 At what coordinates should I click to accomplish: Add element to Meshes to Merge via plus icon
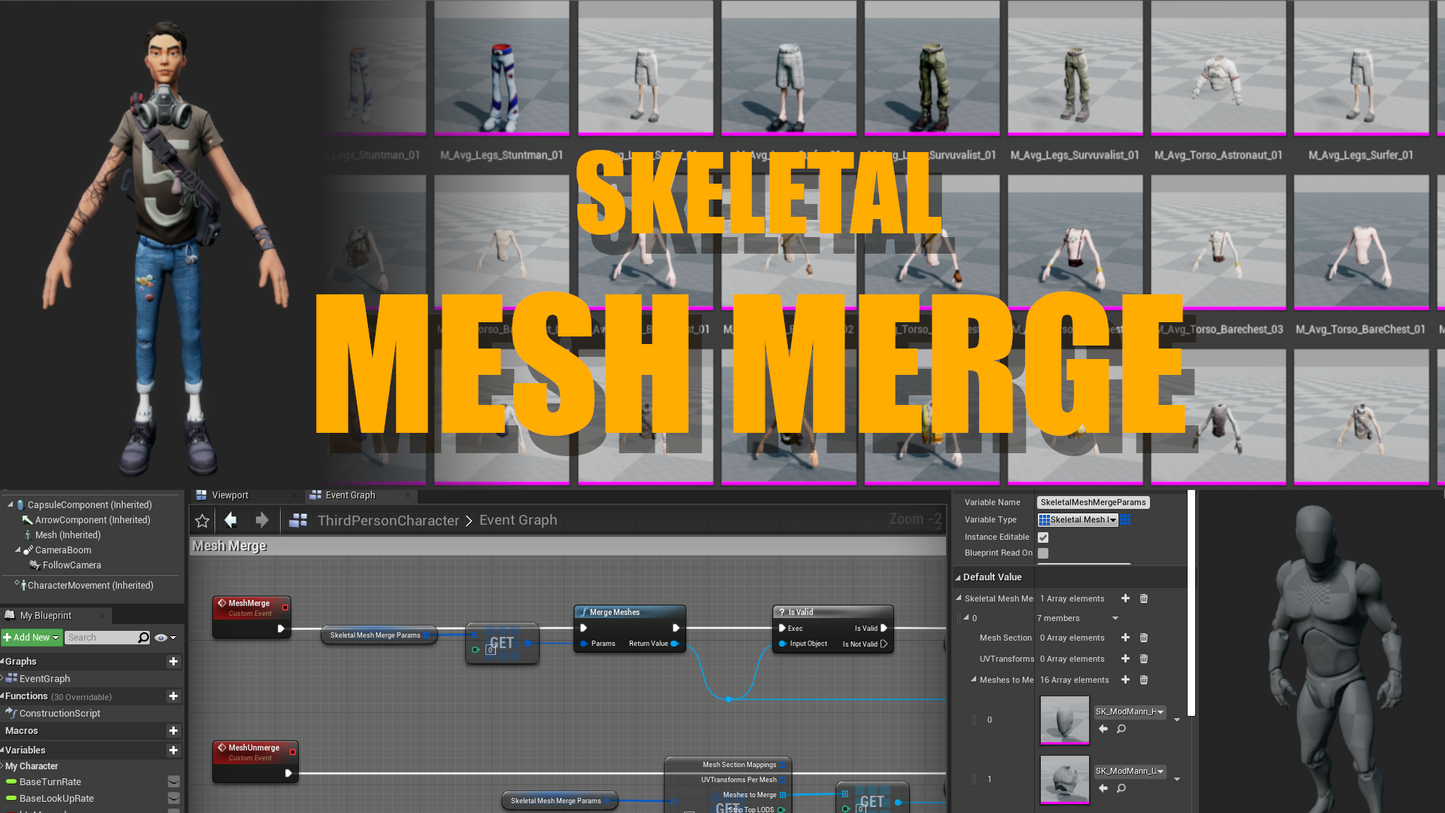(1125, 680)
